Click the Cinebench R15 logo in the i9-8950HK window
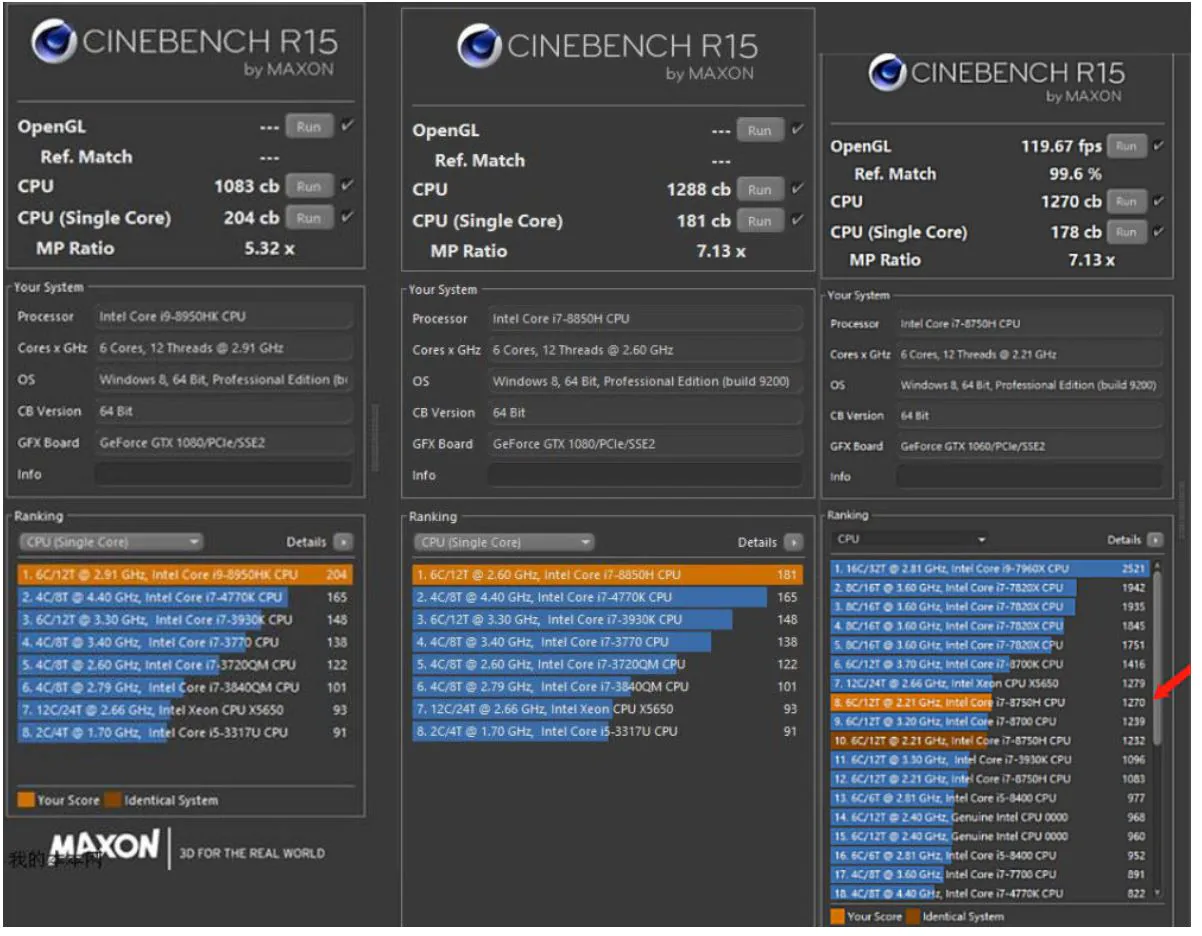Image resolution: width=1202 pixels, height=936 pixels. [x=55, y=43]
